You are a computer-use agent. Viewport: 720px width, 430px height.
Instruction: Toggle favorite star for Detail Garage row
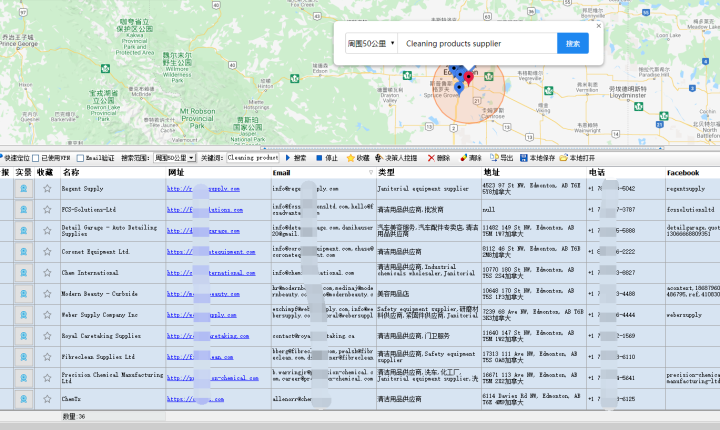(x=47, y=231)
